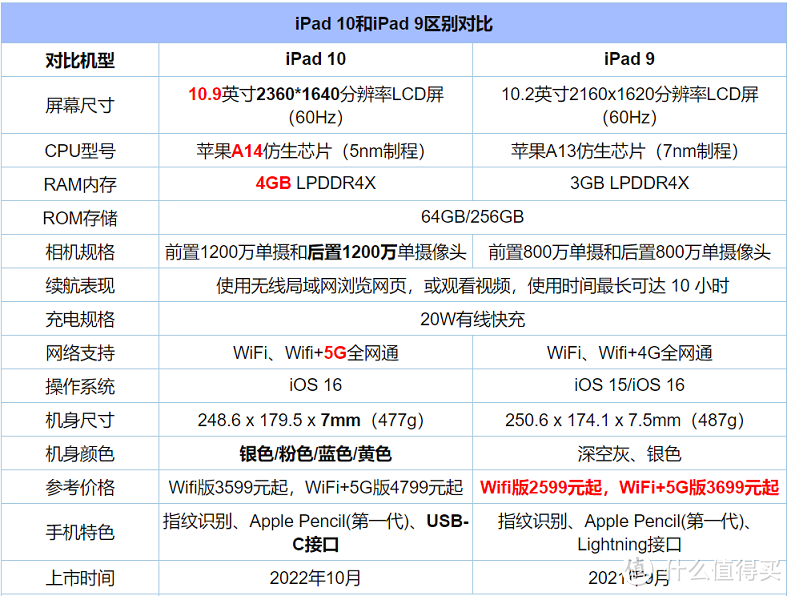The image size is (791, 596).
Task: Click the 'WiFi、Wifi+5G全网通' cell
Action: (x=315, y=353)
